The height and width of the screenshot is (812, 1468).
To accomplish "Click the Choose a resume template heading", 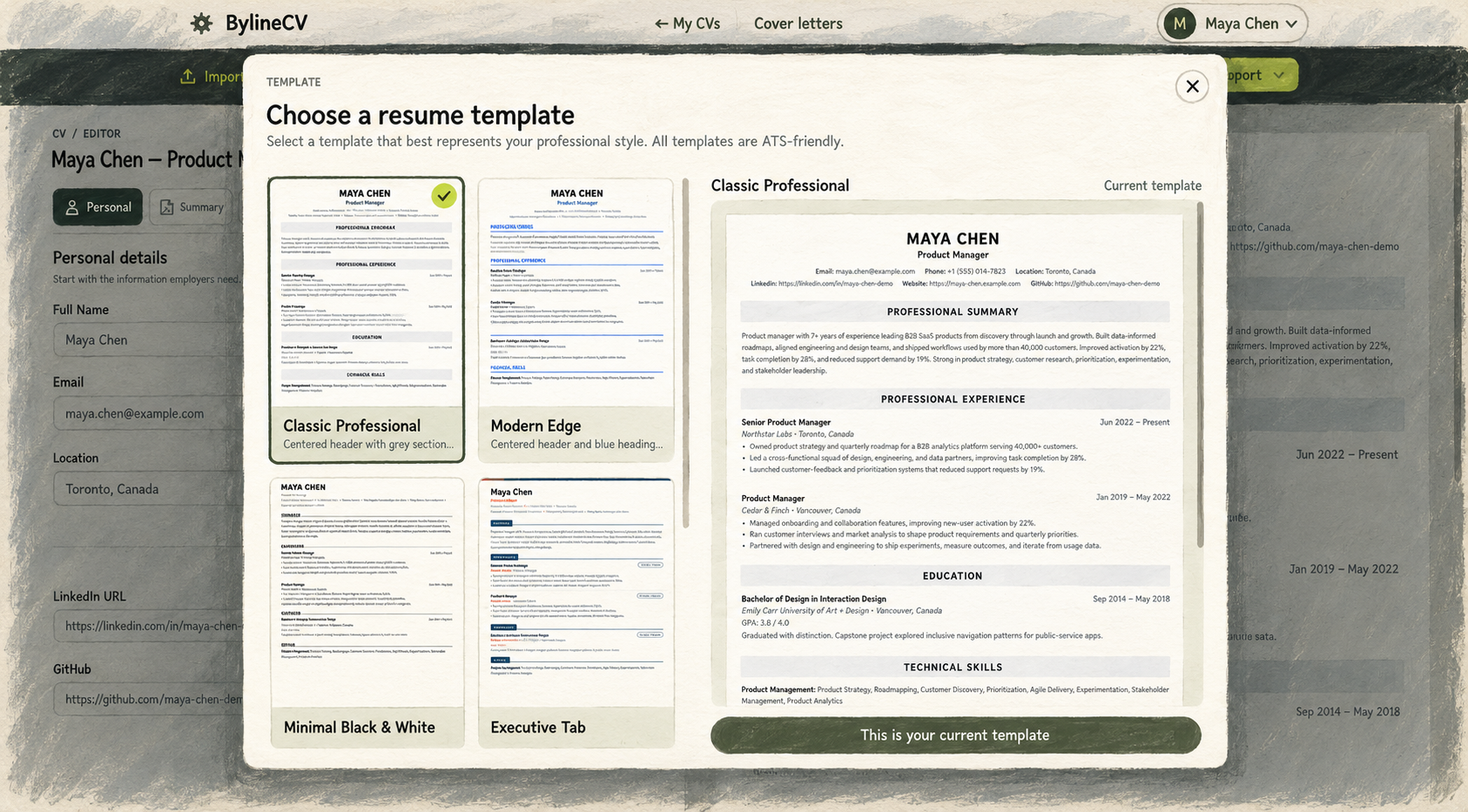I will pyautogui.click(x=420, y=115).
